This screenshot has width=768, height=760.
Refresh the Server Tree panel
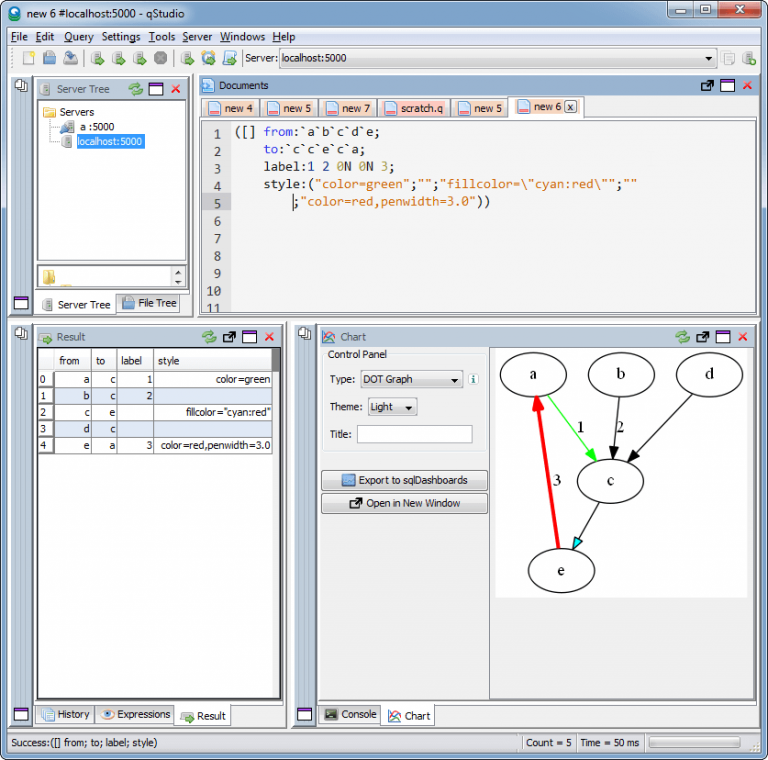click(x=136, y=89)
